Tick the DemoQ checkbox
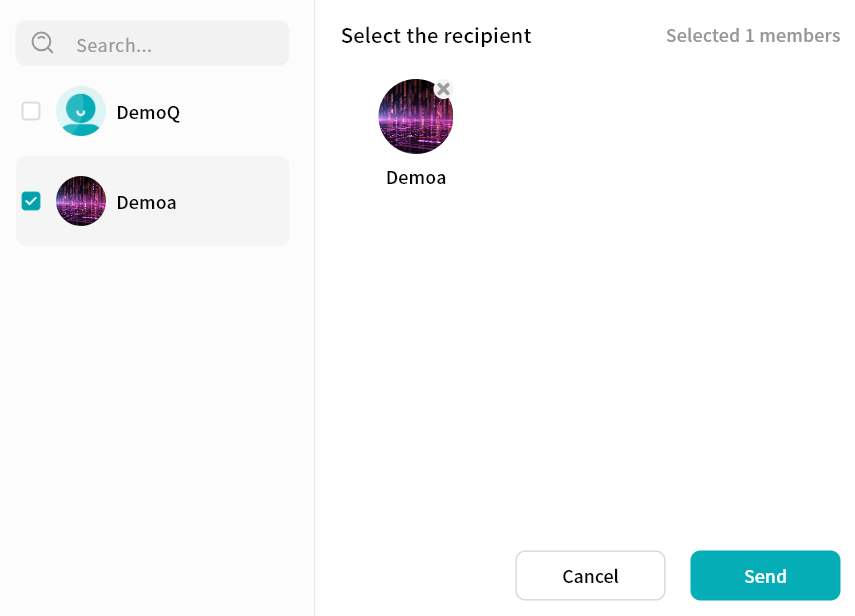855x616 pixels. [x=31, y=111]
